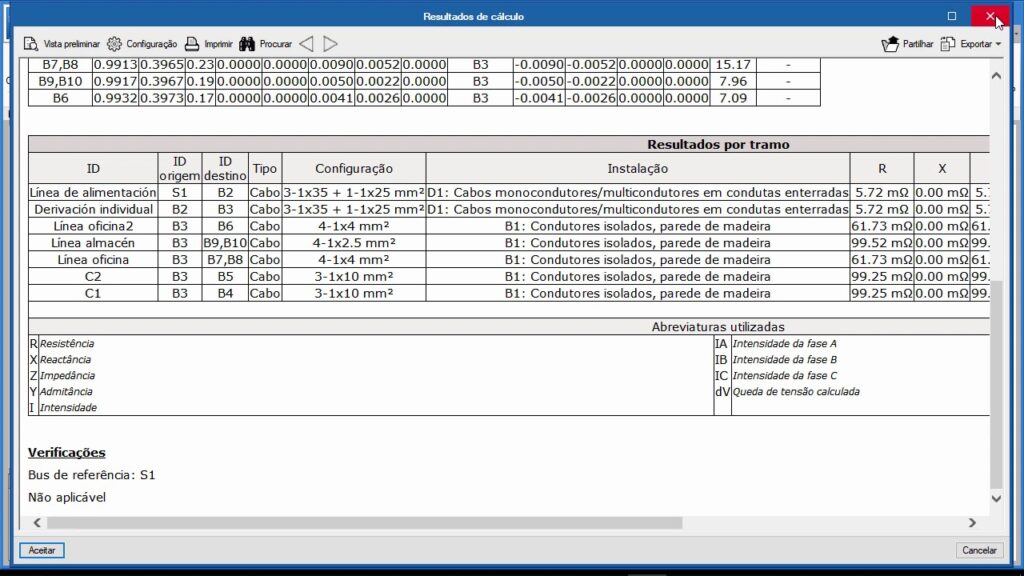1024x576 pixels.
Task: Click the Verificações heading text
Action: click(x=66, y=453)
